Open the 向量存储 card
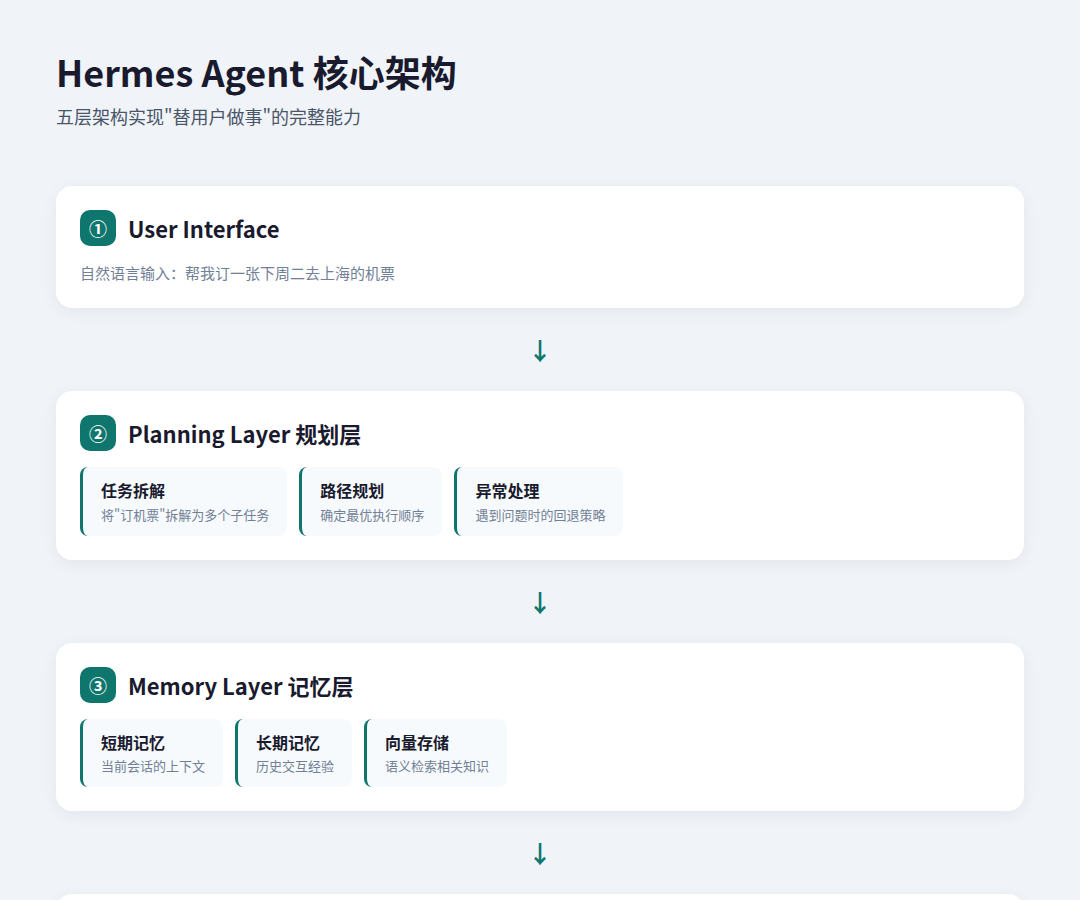The image size is (1080, 900). pos(436,754)
